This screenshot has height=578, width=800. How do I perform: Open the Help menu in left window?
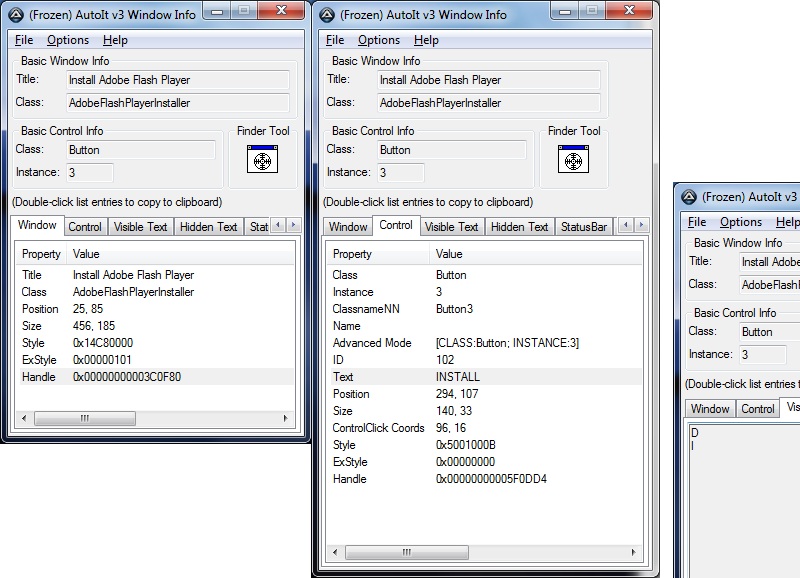(x=115, y=40)
